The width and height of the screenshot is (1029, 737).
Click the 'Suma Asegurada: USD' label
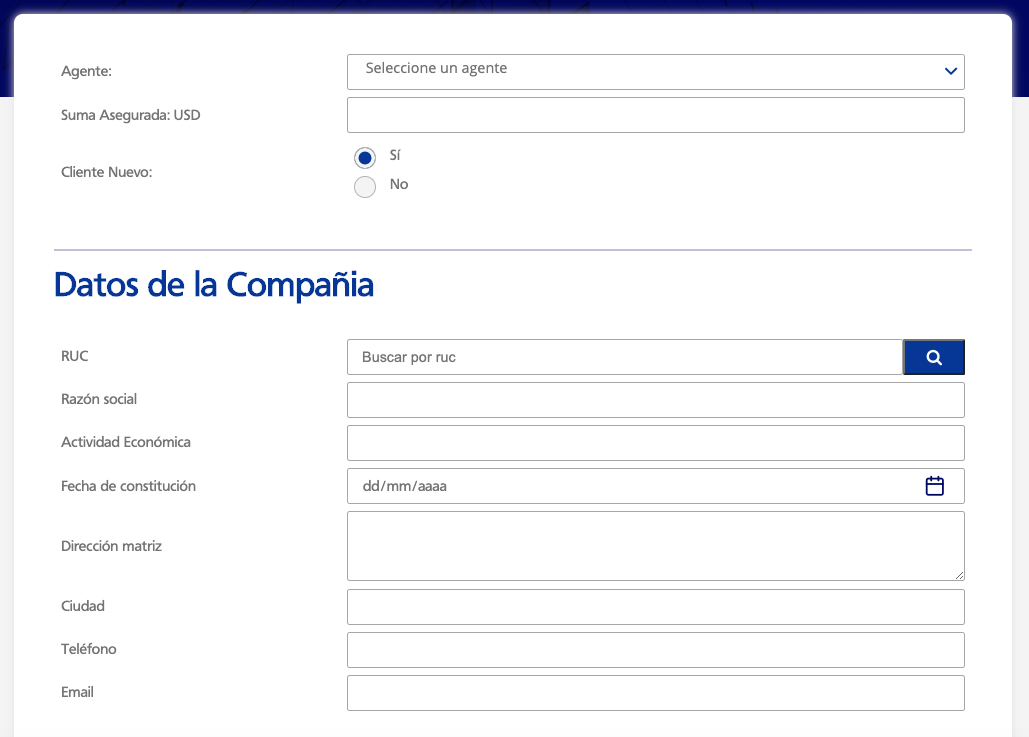pos(131,115)
